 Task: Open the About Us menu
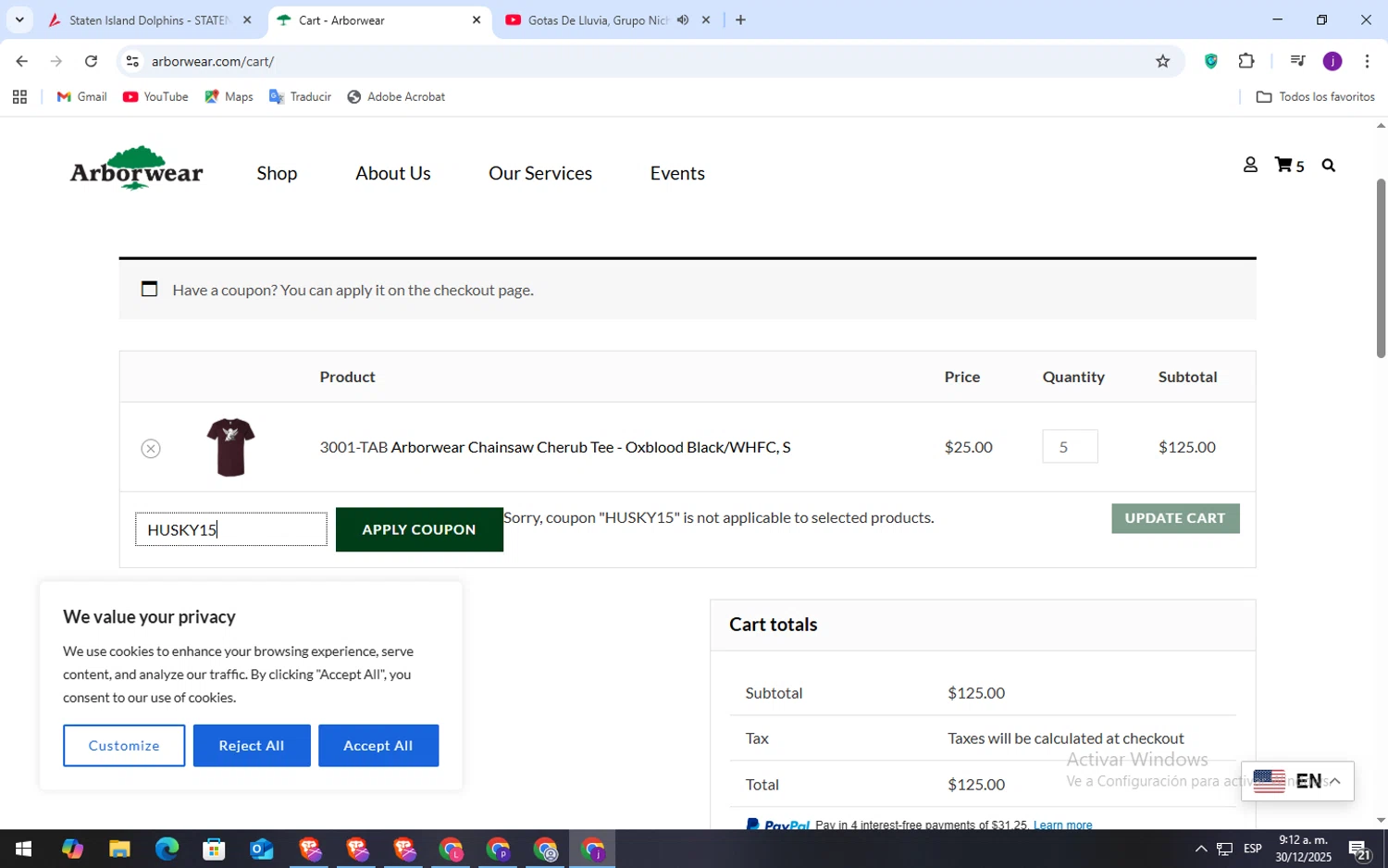[x=393, y=173]
